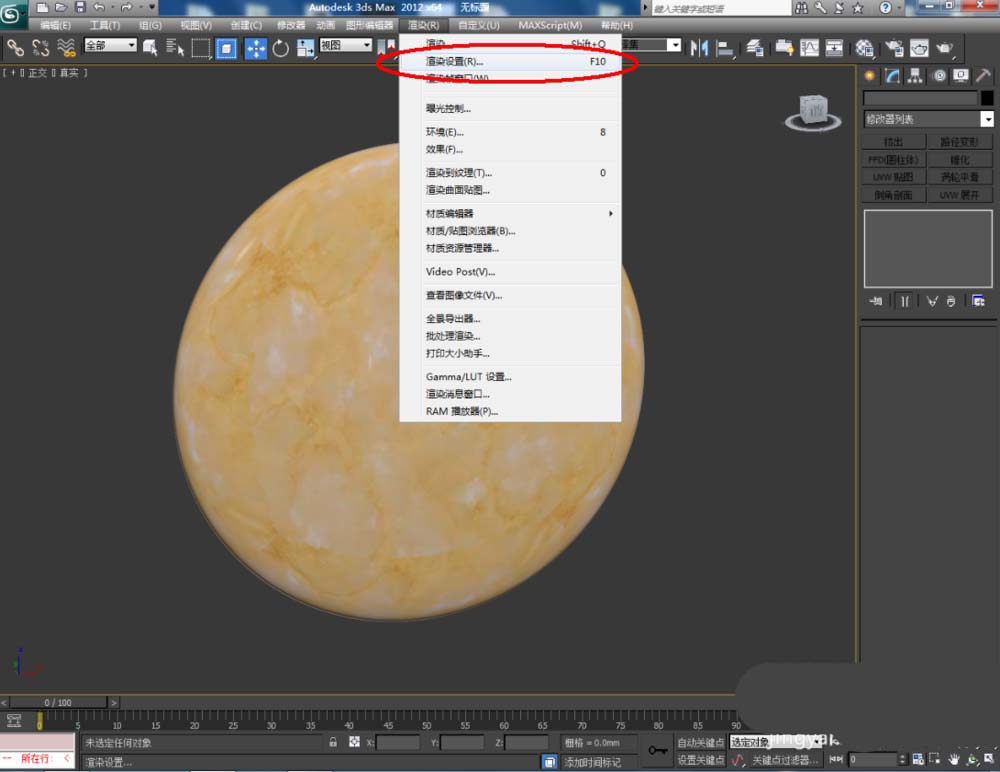Open the selection filter dropdown
This screenshot has width=1000, height=772.
(x=110, y=46)
